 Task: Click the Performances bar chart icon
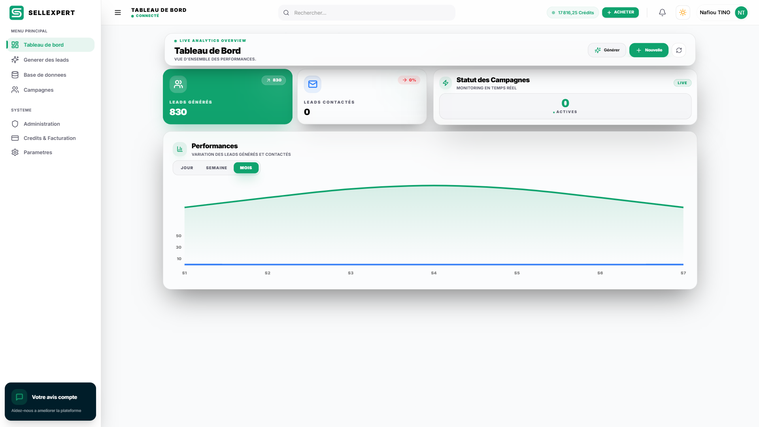(x=180, y=149)
